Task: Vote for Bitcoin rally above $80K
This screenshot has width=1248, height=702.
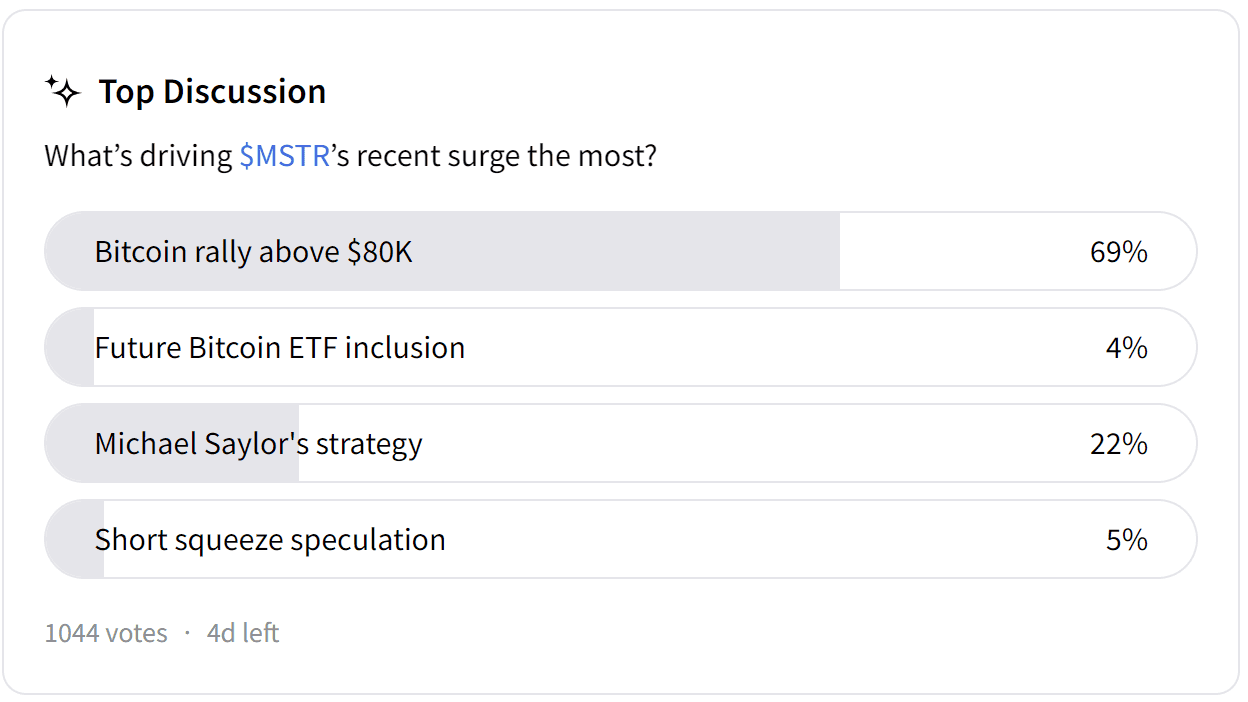Action: (254, 251)
